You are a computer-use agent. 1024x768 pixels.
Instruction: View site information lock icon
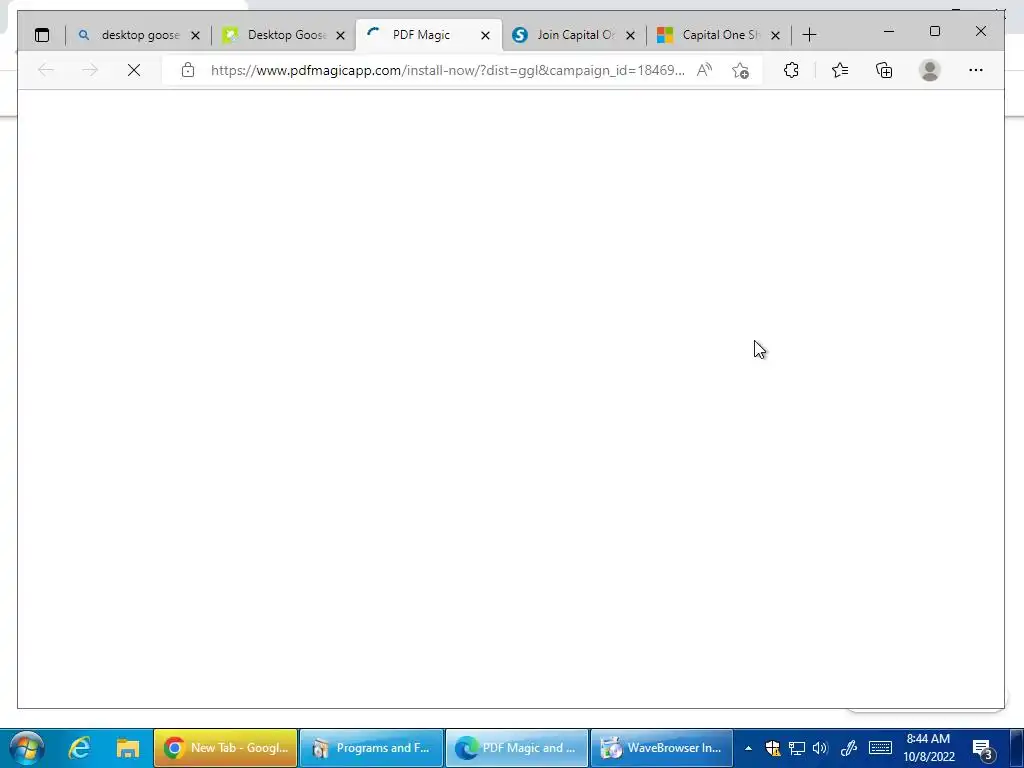[x=188, y=70]
